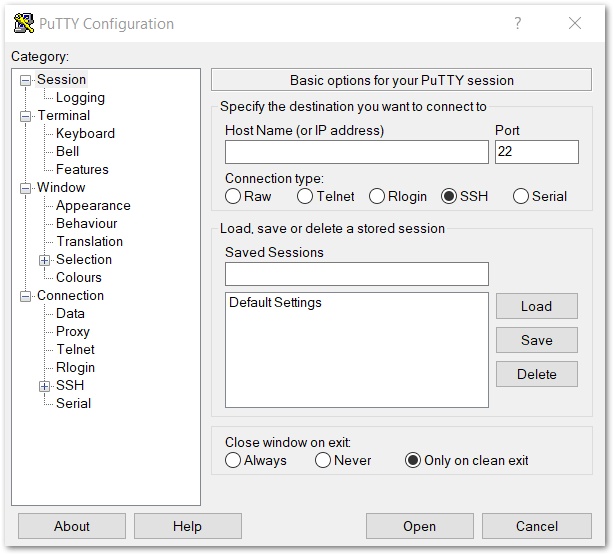Select the Features category

click(82, 170)
